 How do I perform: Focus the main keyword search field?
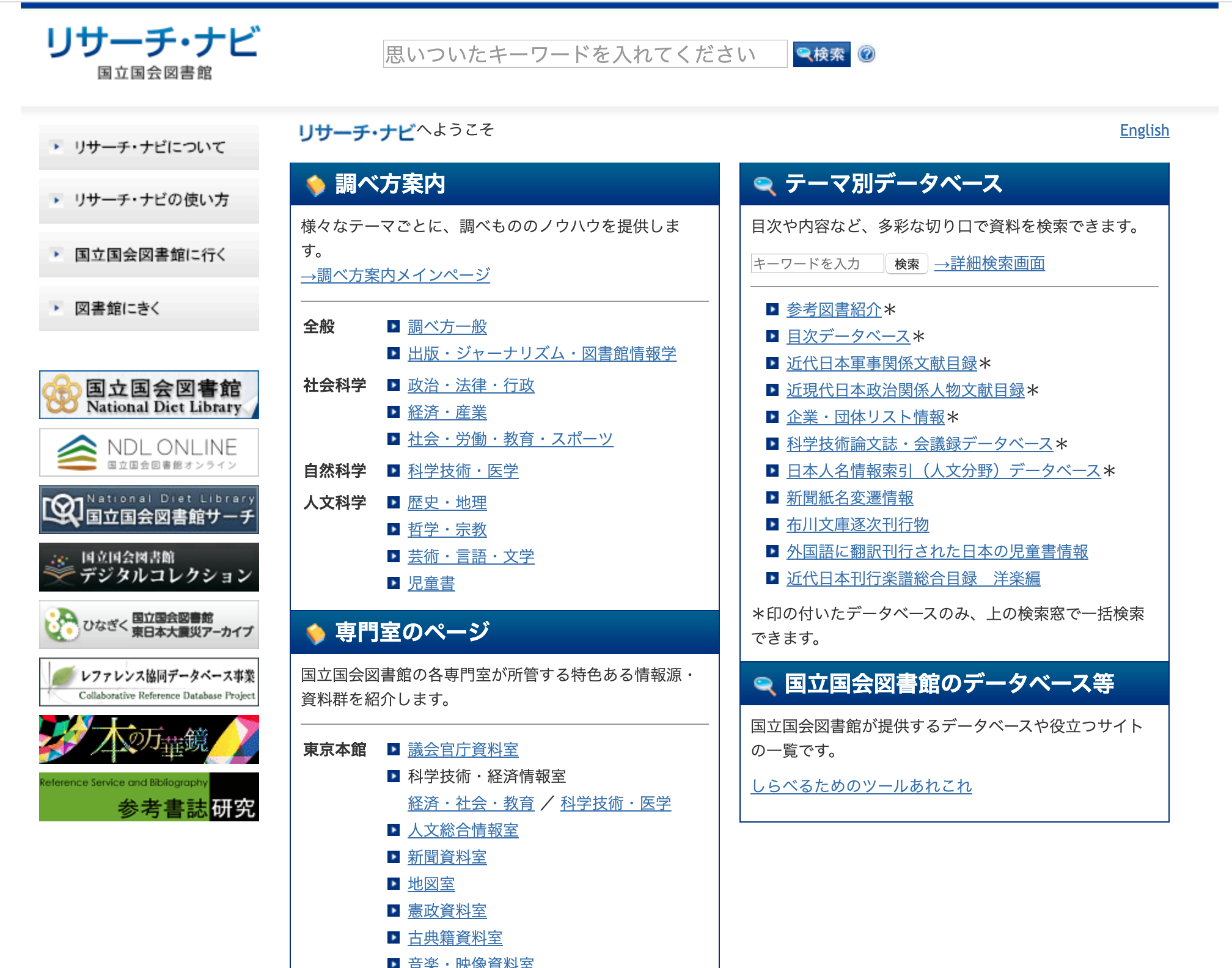coord(585,54)
